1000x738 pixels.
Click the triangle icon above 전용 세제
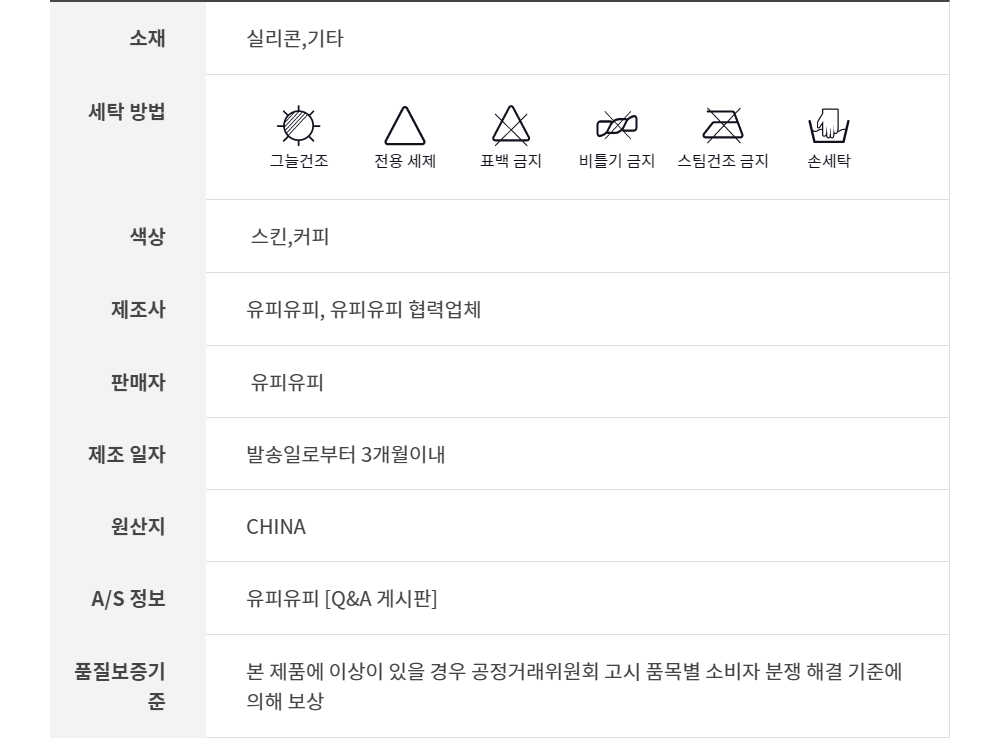(x=405, y=127)
